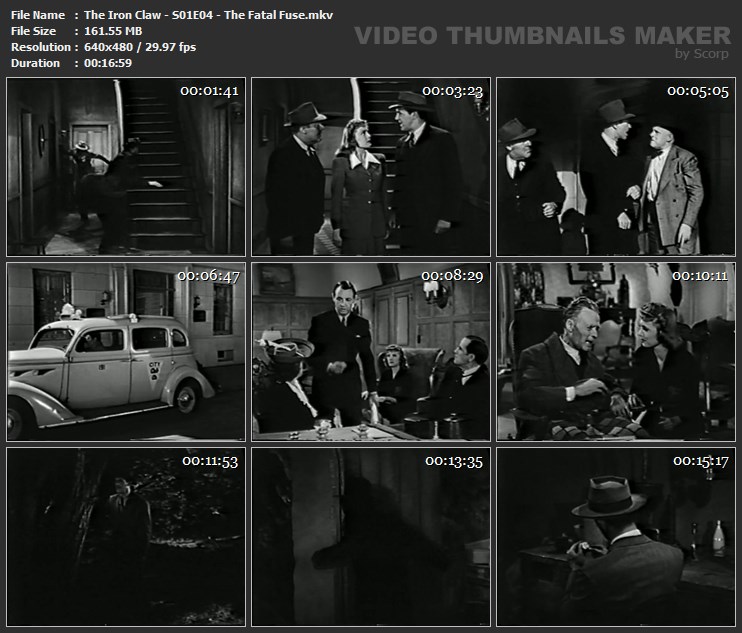Click the file size value '161.55 MB'
Viewport: 742px width, 633px height.
pos(113,31)
